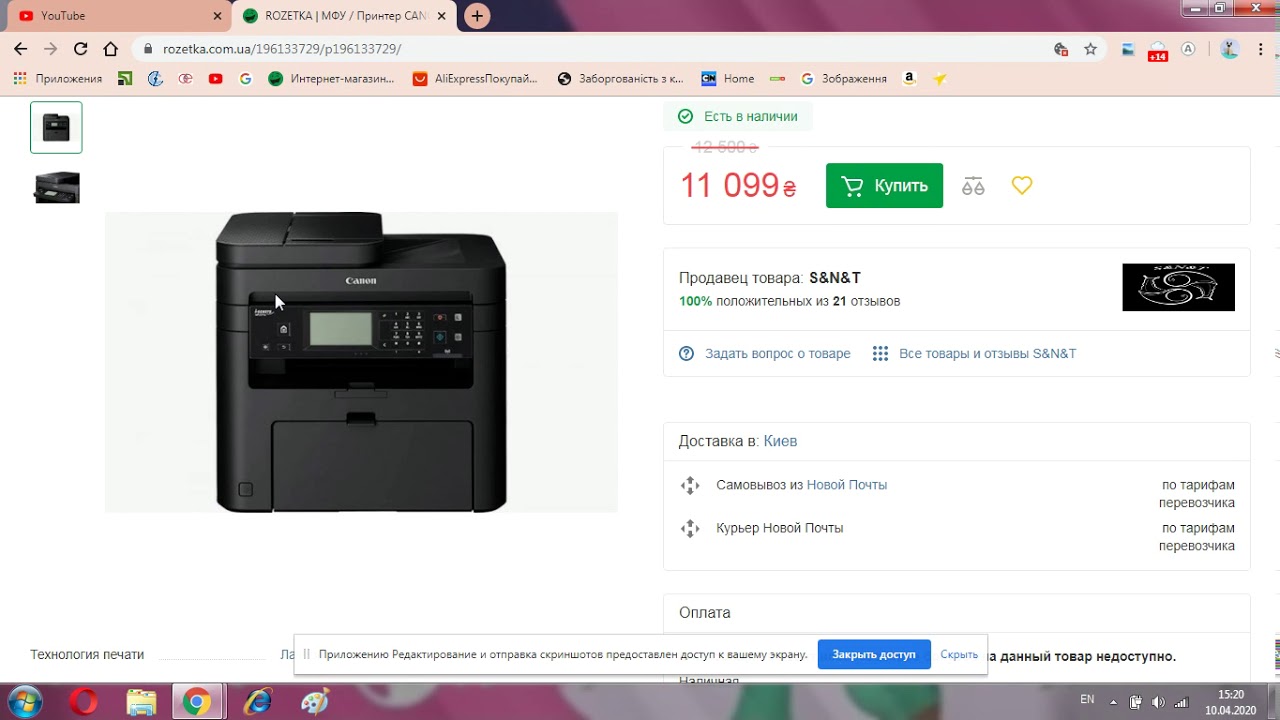Click the green Купить cart button
This screenshot has width=1280, height=720.
tap(884, 185)
